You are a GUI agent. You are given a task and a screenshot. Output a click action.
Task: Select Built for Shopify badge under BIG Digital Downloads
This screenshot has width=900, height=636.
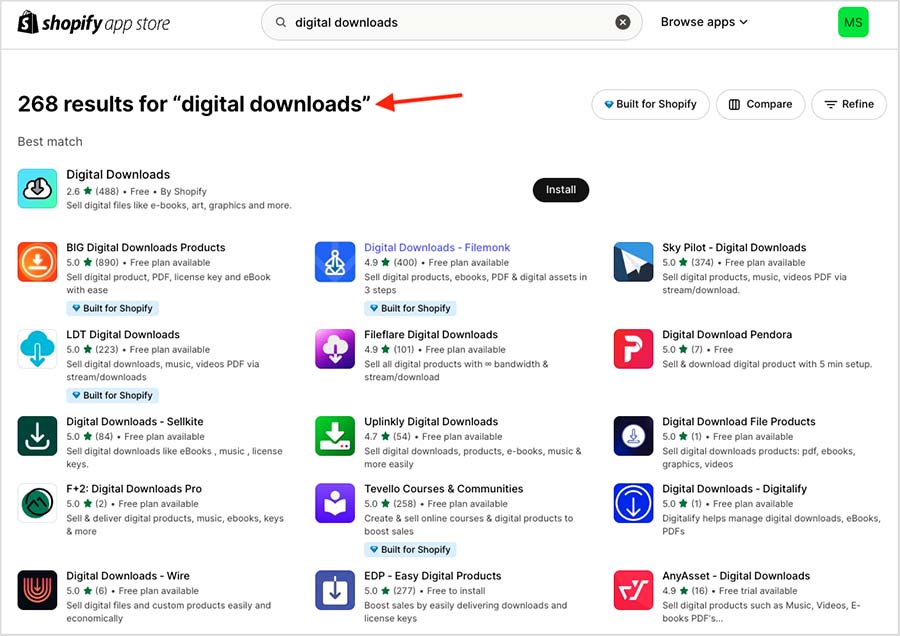click(x=112, y=308)
